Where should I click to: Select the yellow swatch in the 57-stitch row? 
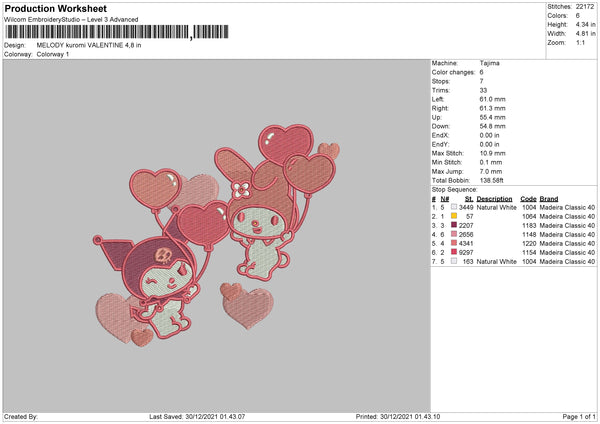[454, 216]
